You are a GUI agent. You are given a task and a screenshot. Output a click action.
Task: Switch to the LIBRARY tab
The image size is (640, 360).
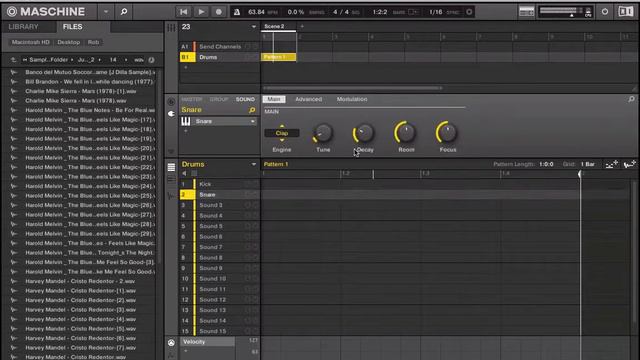tap(24, 27)
